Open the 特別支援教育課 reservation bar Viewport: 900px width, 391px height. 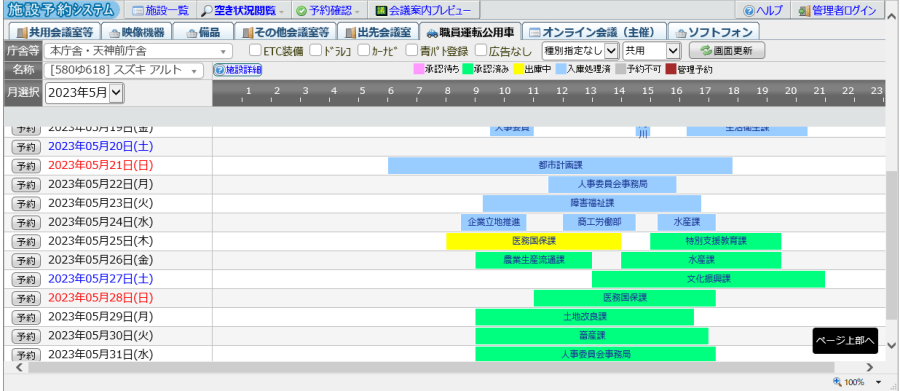click(716, 241)
